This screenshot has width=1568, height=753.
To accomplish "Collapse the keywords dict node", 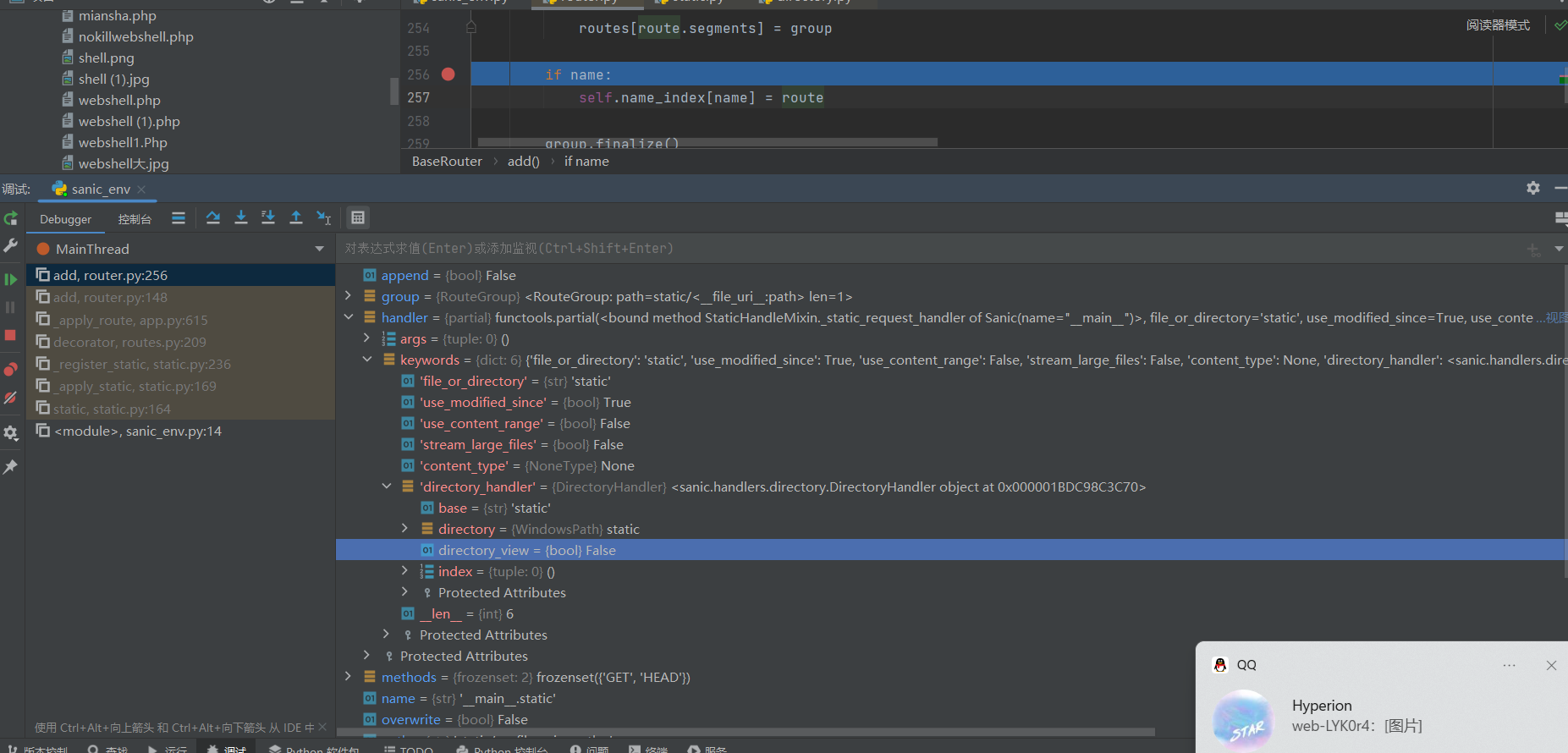I will [x=366, y=360].
